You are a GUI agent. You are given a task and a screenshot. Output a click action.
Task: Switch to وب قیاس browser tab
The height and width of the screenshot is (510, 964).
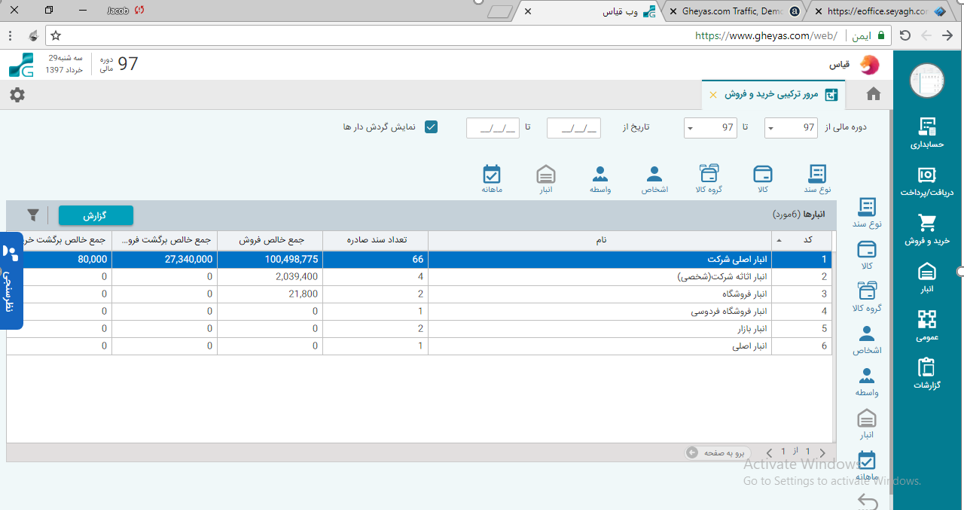pos(590,11)
